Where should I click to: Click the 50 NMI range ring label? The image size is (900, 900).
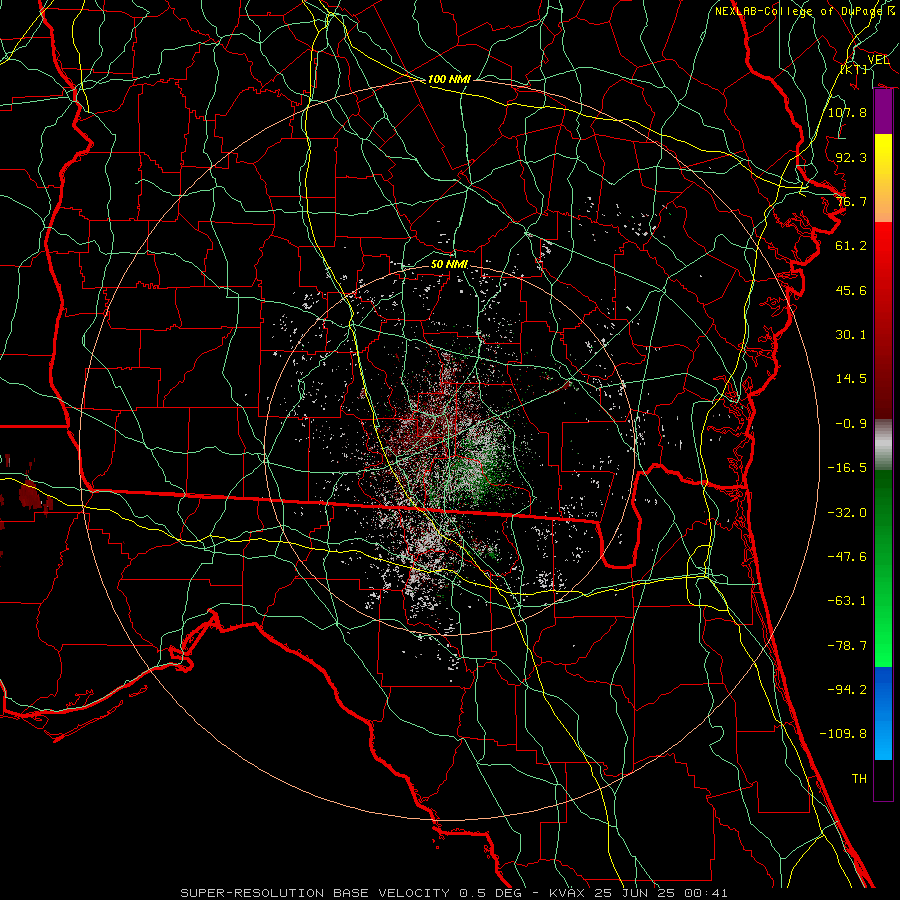point(449,264)
